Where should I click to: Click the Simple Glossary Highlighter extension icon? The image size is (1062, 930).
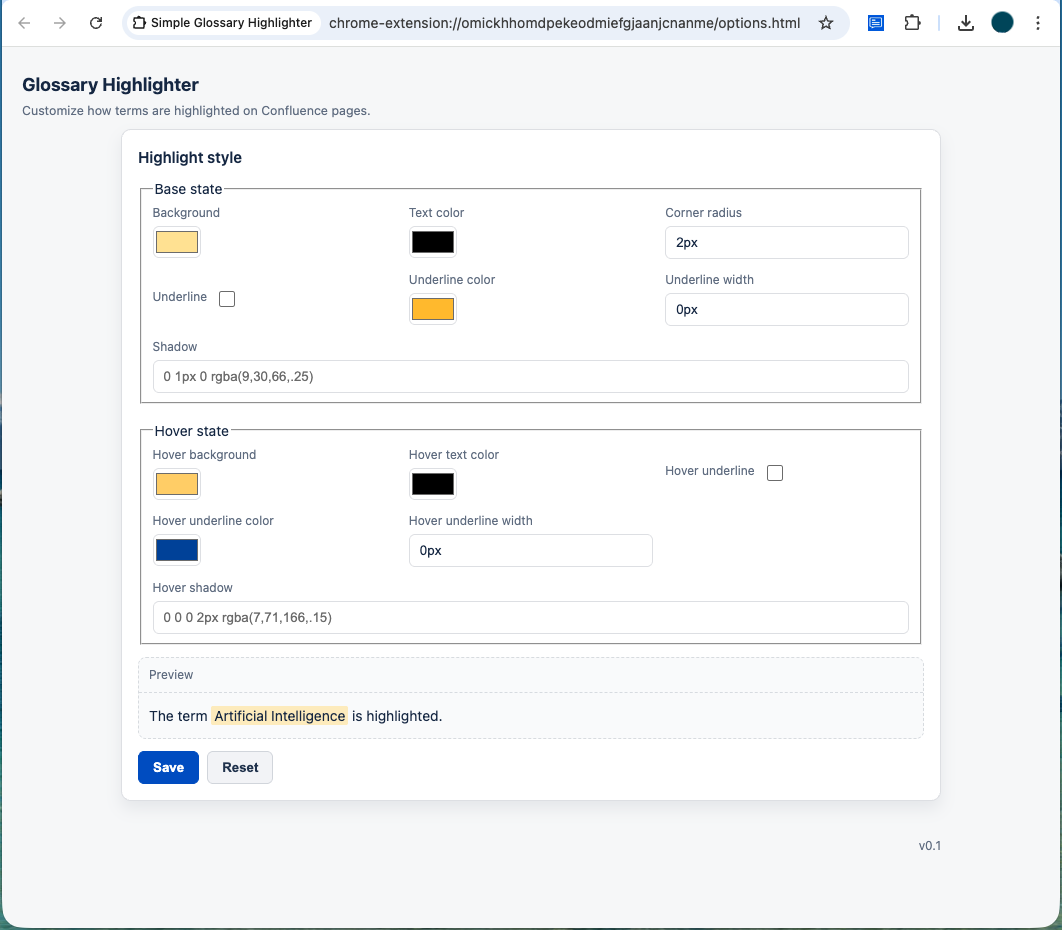coord(139,22)
